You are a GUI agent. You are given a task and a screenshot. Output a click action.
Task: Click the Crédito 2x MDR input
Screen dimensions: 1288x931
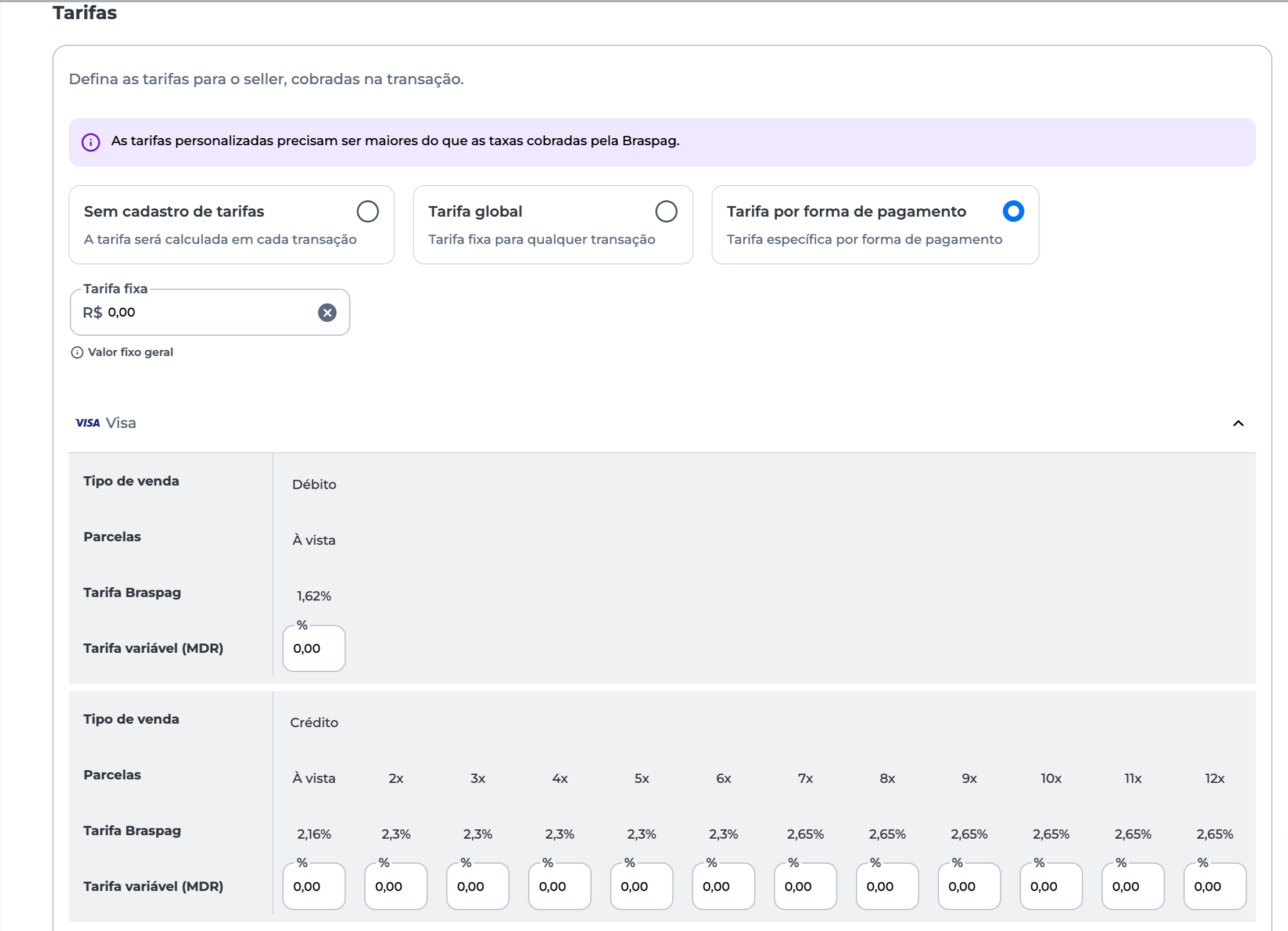[396, 887]
